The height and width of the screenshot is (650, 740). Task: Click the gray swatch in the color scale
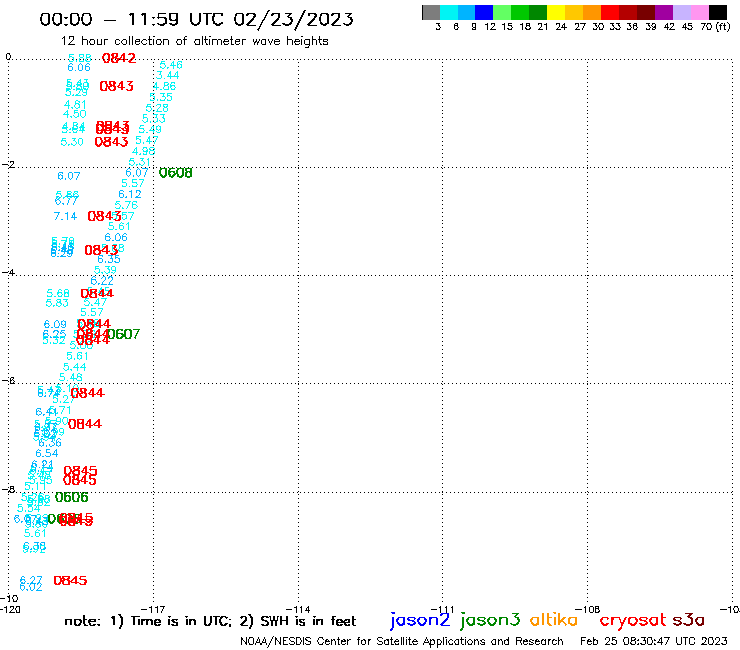pos(431,12)
